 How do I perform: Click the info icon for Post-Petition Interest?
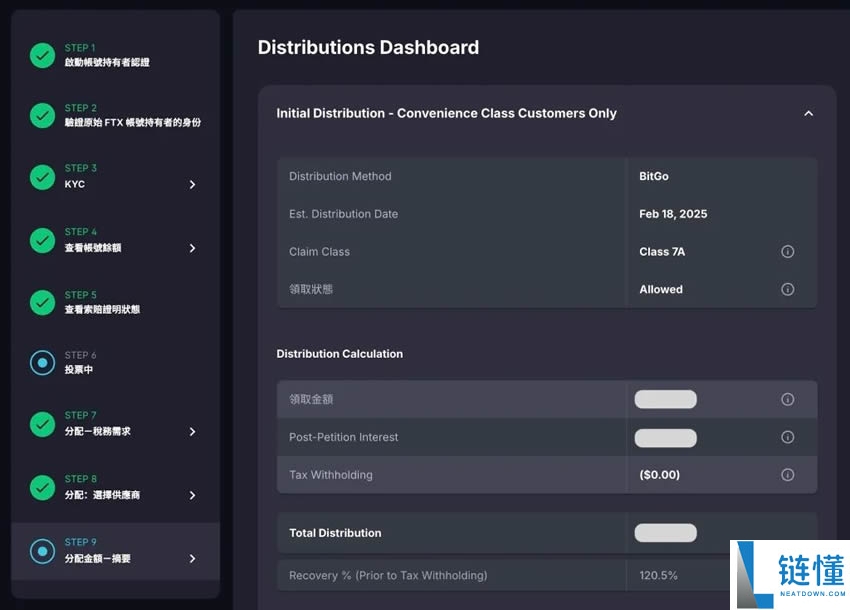point(787,437)
